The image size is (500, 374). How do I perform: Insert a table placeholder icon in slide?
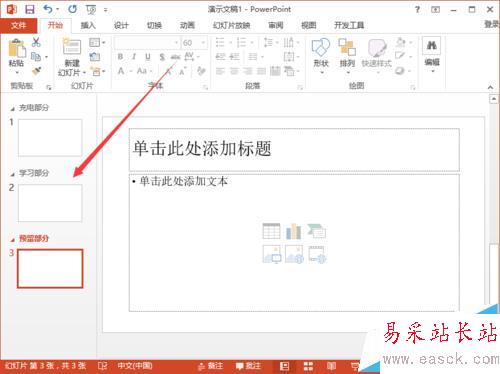click(x=271, y=231)
